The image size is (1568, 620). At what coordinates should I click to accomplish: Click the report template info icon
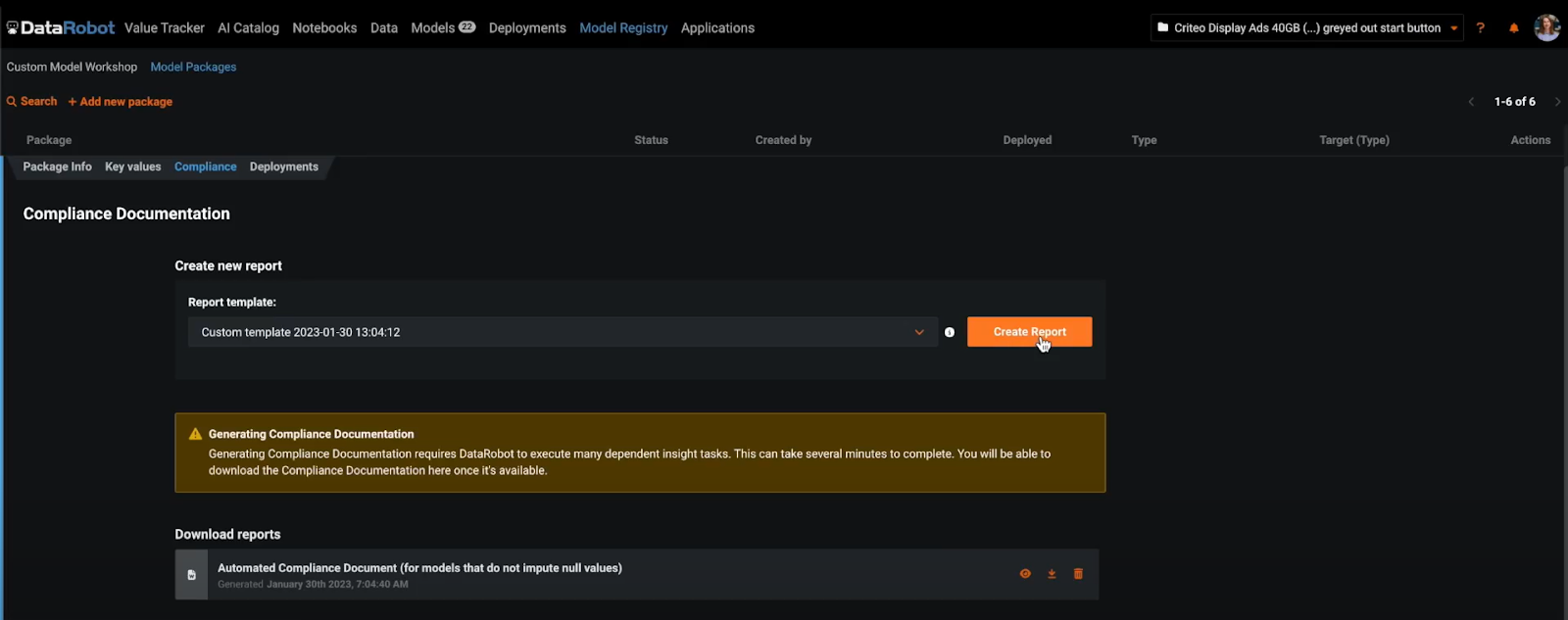[x=949, y=332]
